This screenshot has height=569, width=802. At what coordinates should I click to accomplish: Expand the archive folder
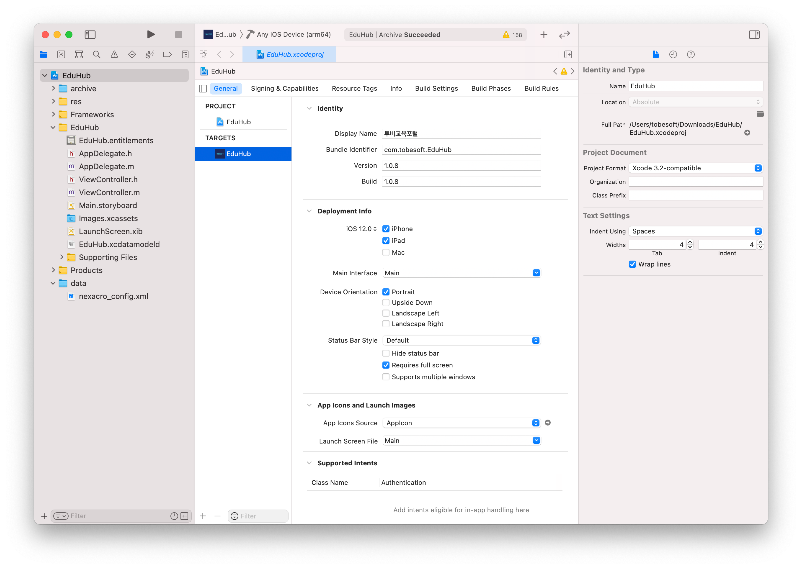point(53,89)
